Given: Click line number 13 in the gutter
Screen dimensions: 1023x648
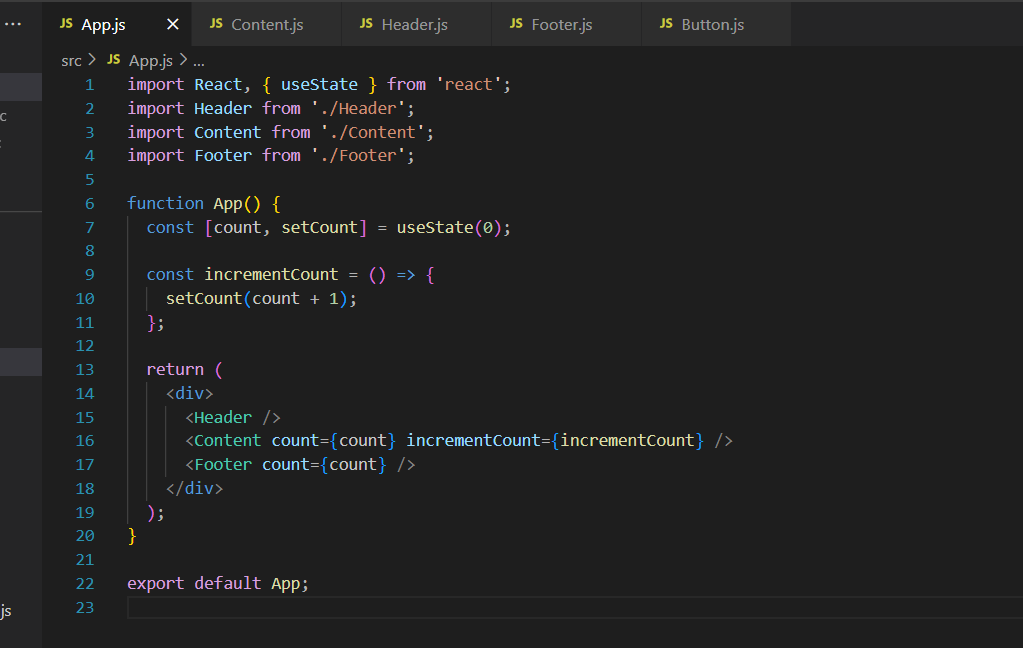Looking at the screenshot, I should 85,370.
